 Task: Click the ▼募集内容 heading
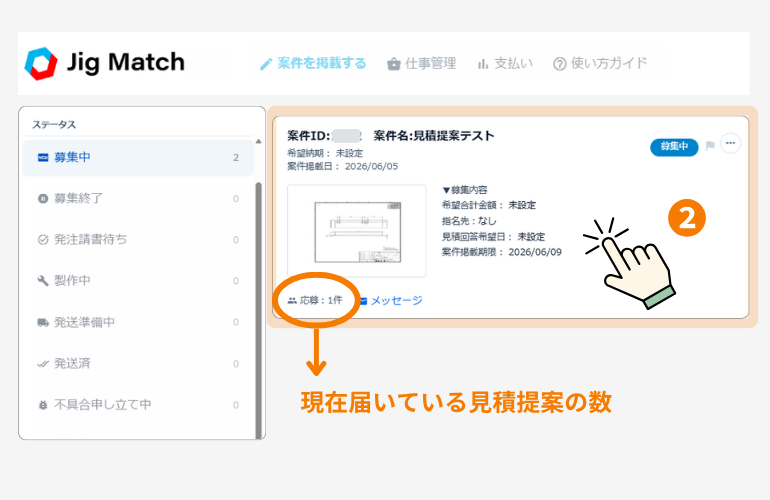[x=465, y=190]
